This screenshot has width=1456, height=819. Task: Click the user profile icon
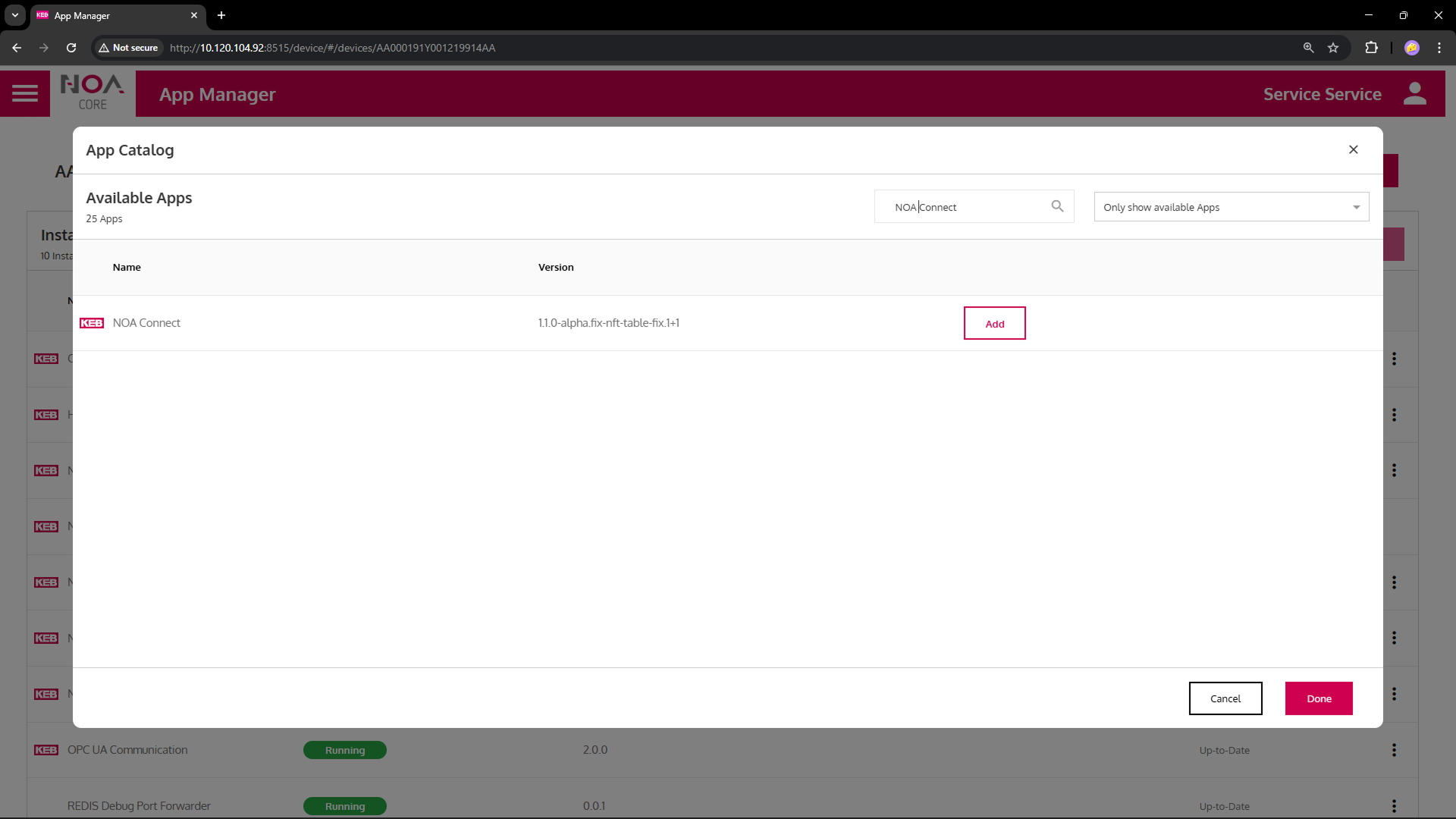coord(1414,93)
